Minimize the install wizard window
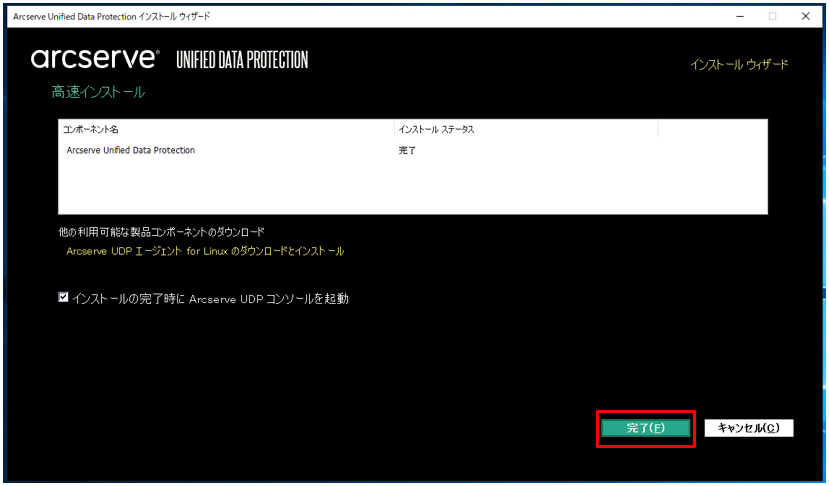This screenshot has width=829, height=486. pyautogui.click(x=739, y=16)
